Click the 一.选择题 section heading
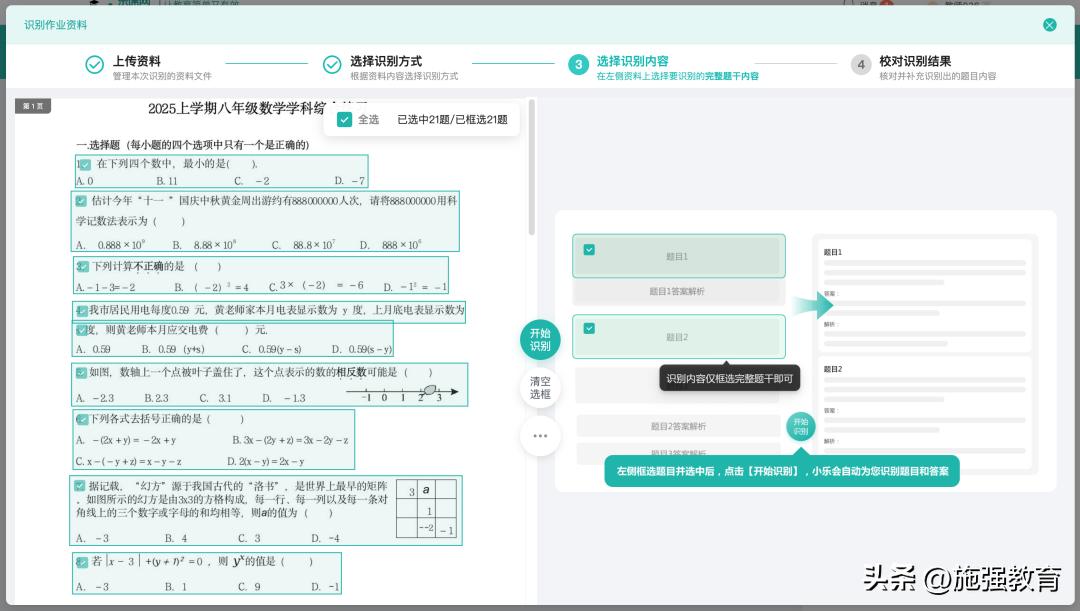Image resolution: width=1080 pixels, height=611 pixels. pyautogui.click(x=193, y=145)
